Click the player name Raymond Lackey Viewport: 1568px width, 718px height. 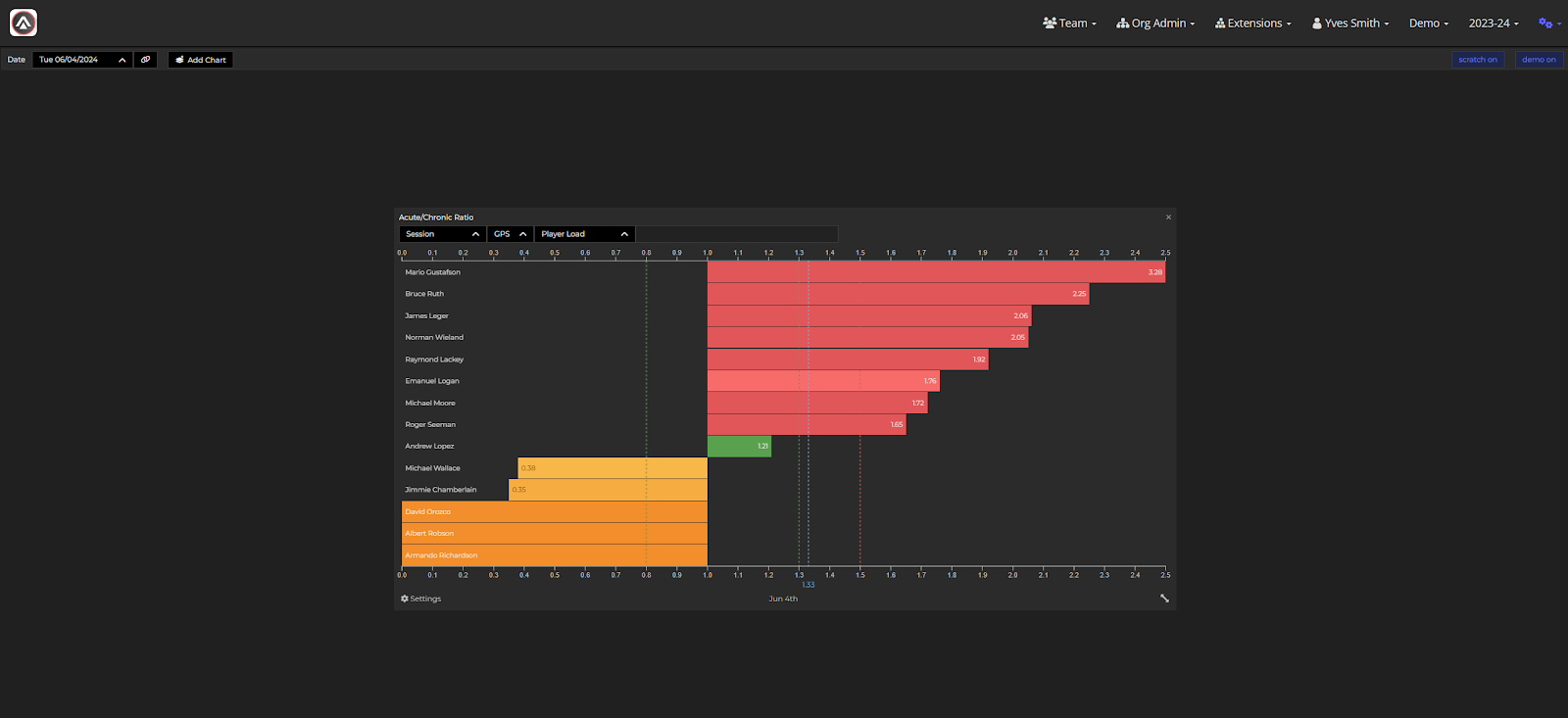pyautogui.click(x=434, y=359)
